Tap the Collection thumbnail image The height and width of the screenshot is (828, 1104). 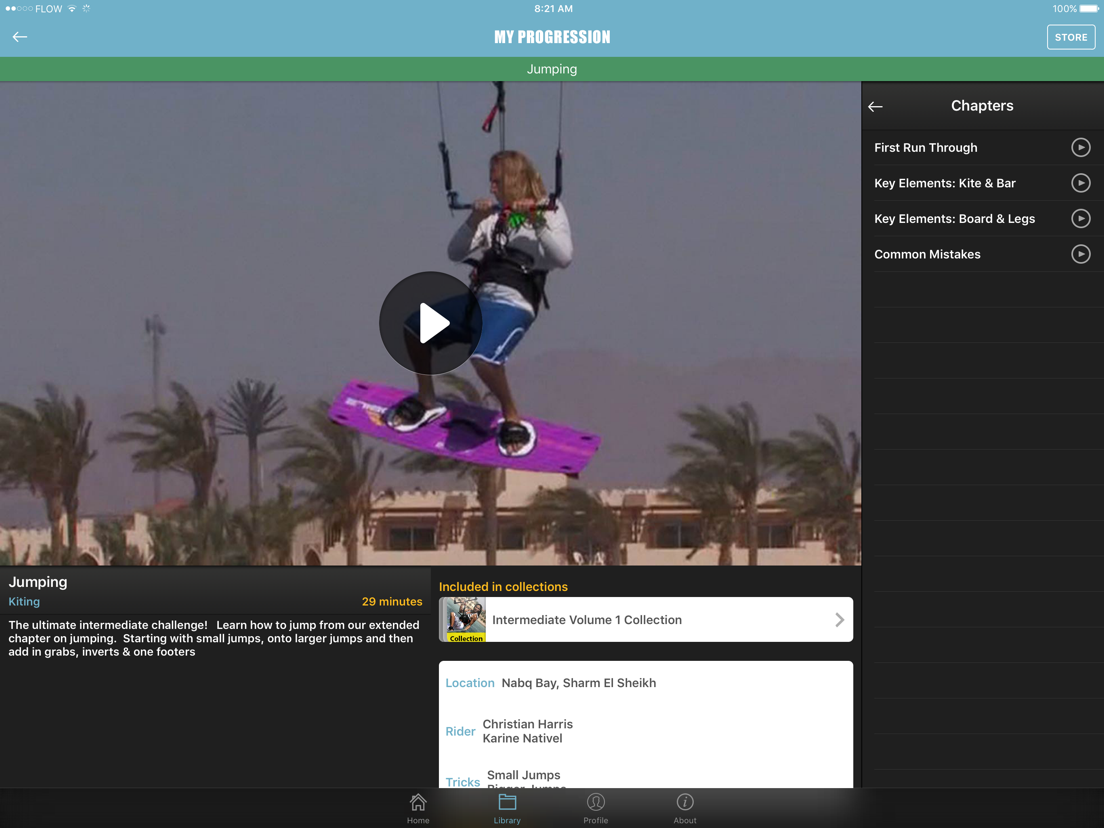tap(463, 620)
